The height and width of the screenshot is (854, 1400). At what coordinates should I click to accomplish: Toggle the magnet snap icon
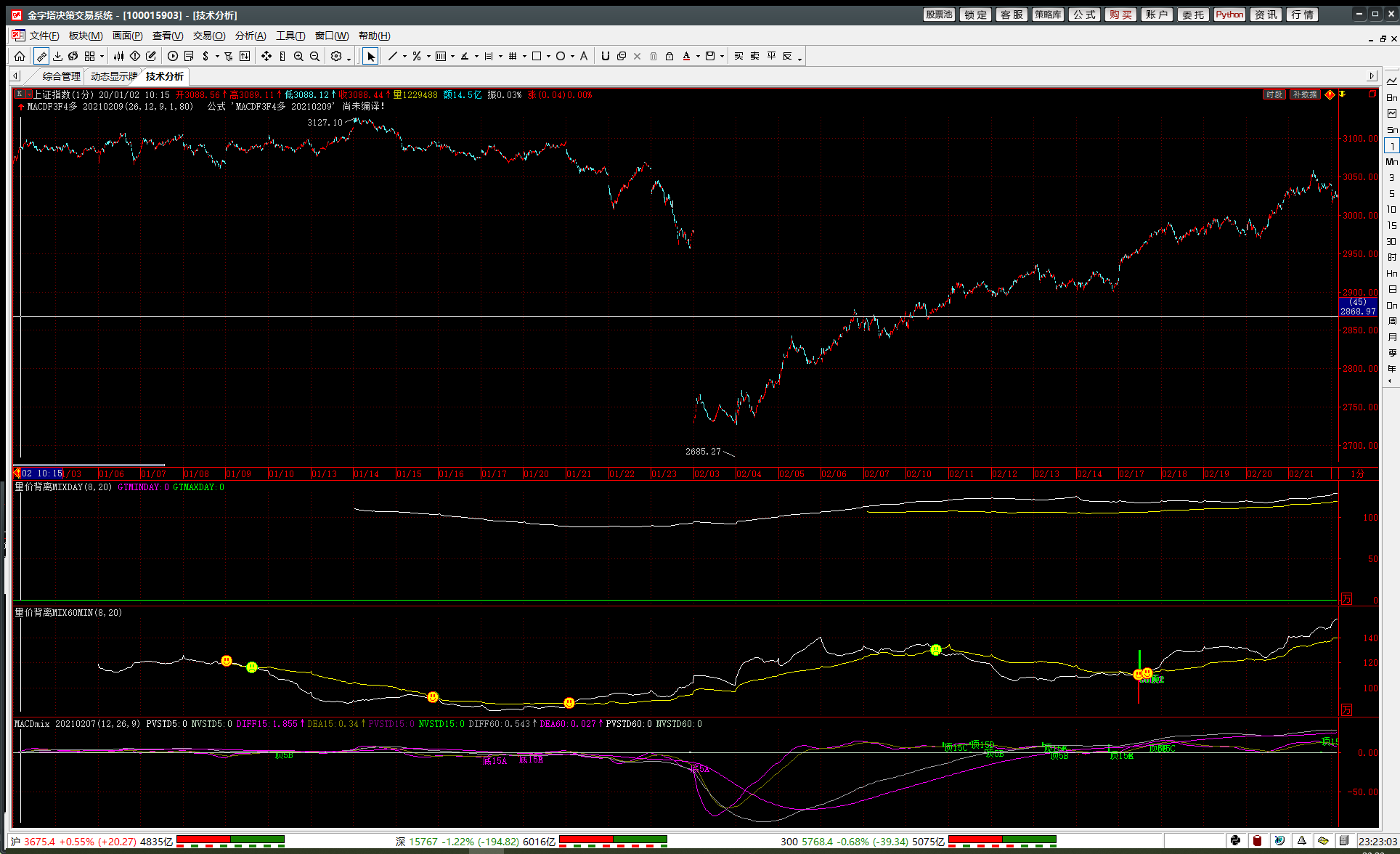click(x=606, y=56)
